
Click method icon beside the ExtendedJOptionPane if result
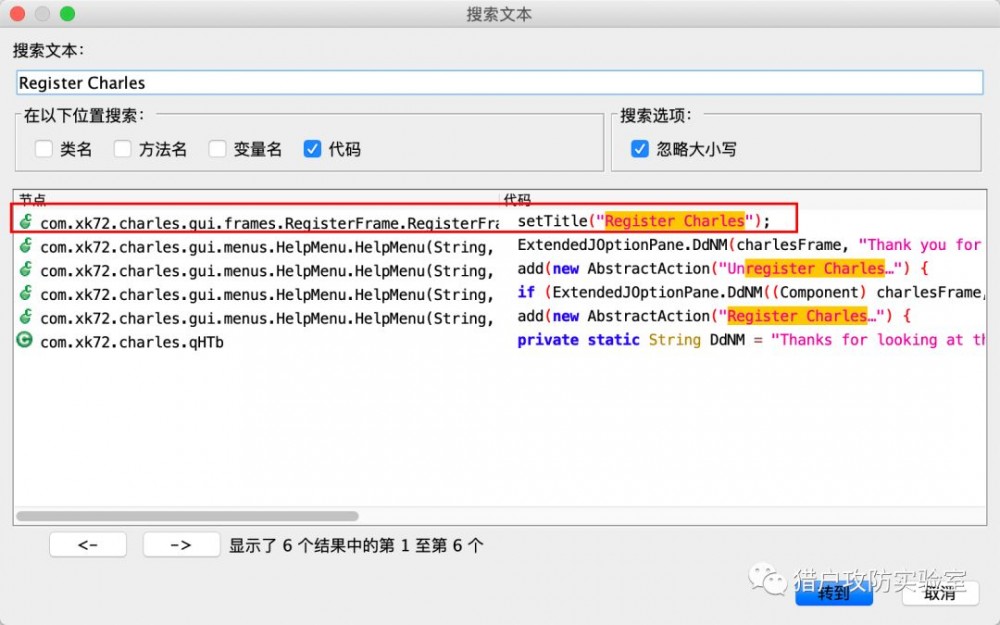point(26,293)
